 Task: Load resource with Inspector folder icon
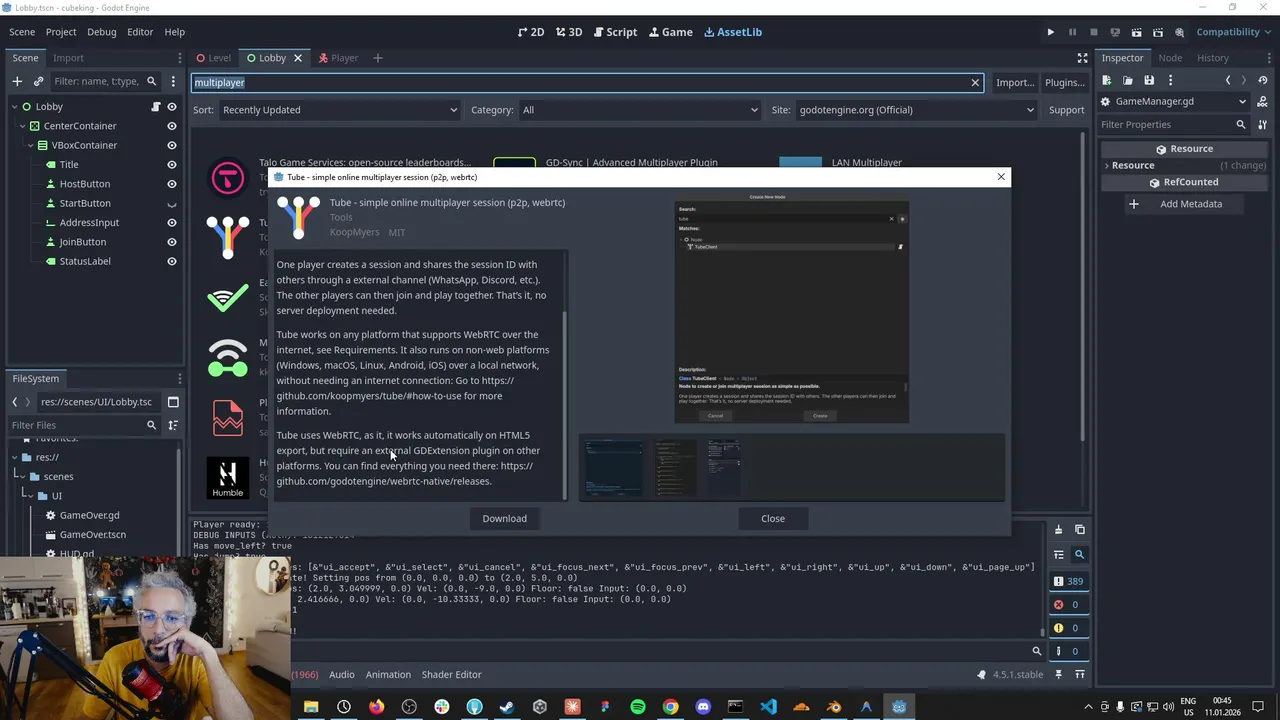pos(1128,80)
